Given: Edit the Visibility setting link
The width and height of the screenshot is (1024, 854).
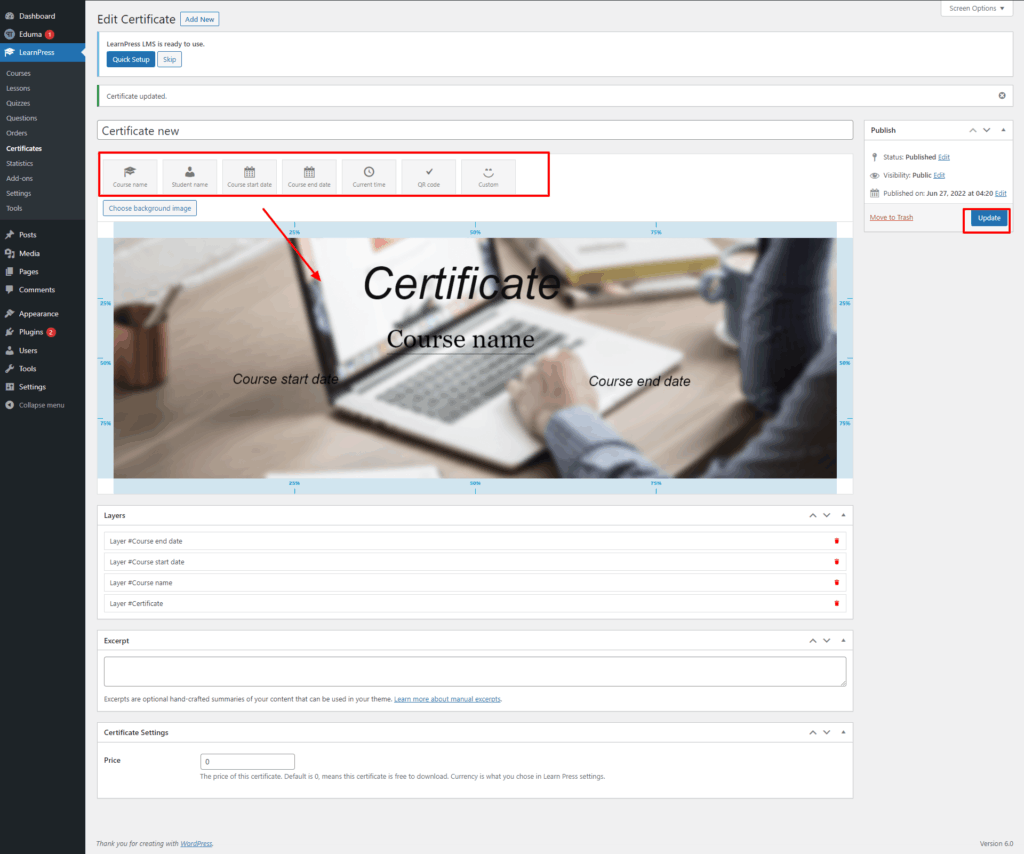Looking at the screenshot, I should pos(939,176).
